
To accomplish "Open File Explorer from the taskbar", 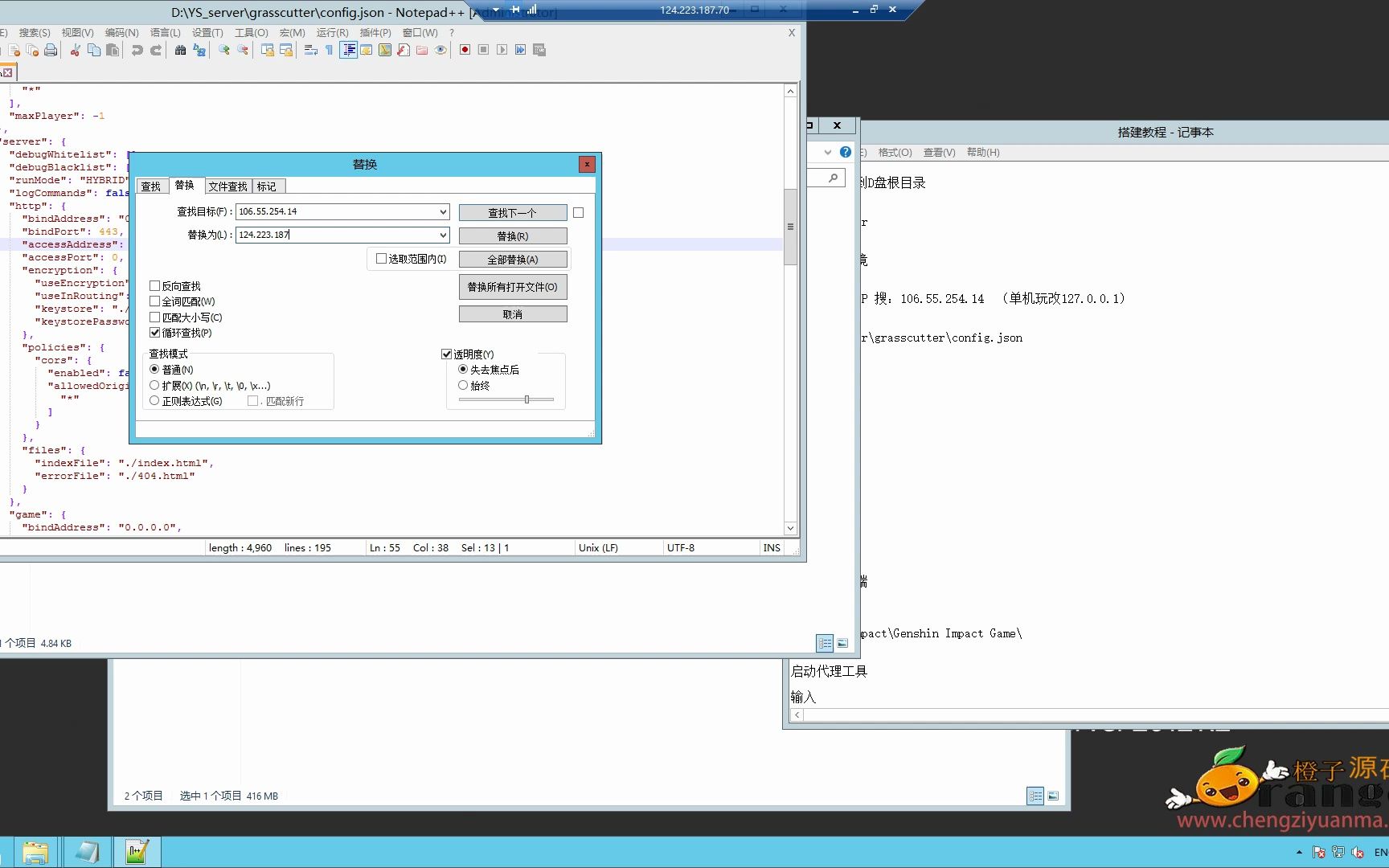I will coord(35,852).
